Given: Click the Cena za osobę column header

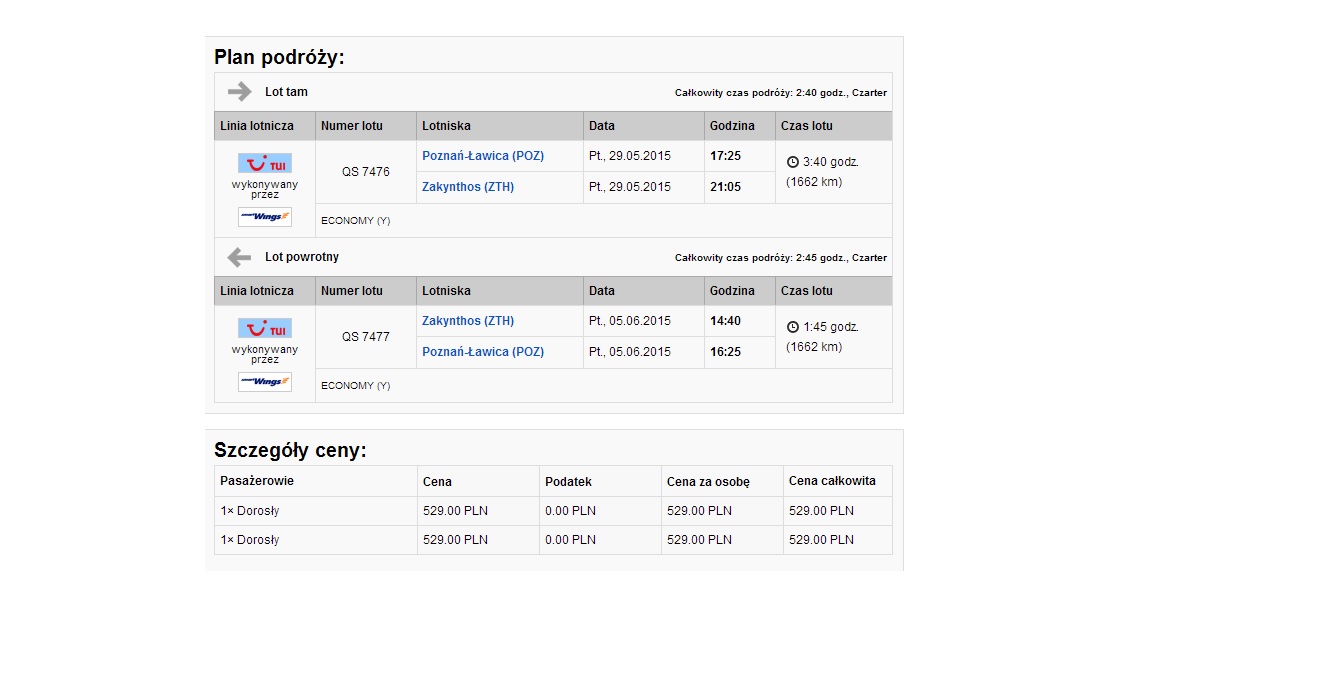Looking at the screenshot, I should tap(708, 482).
